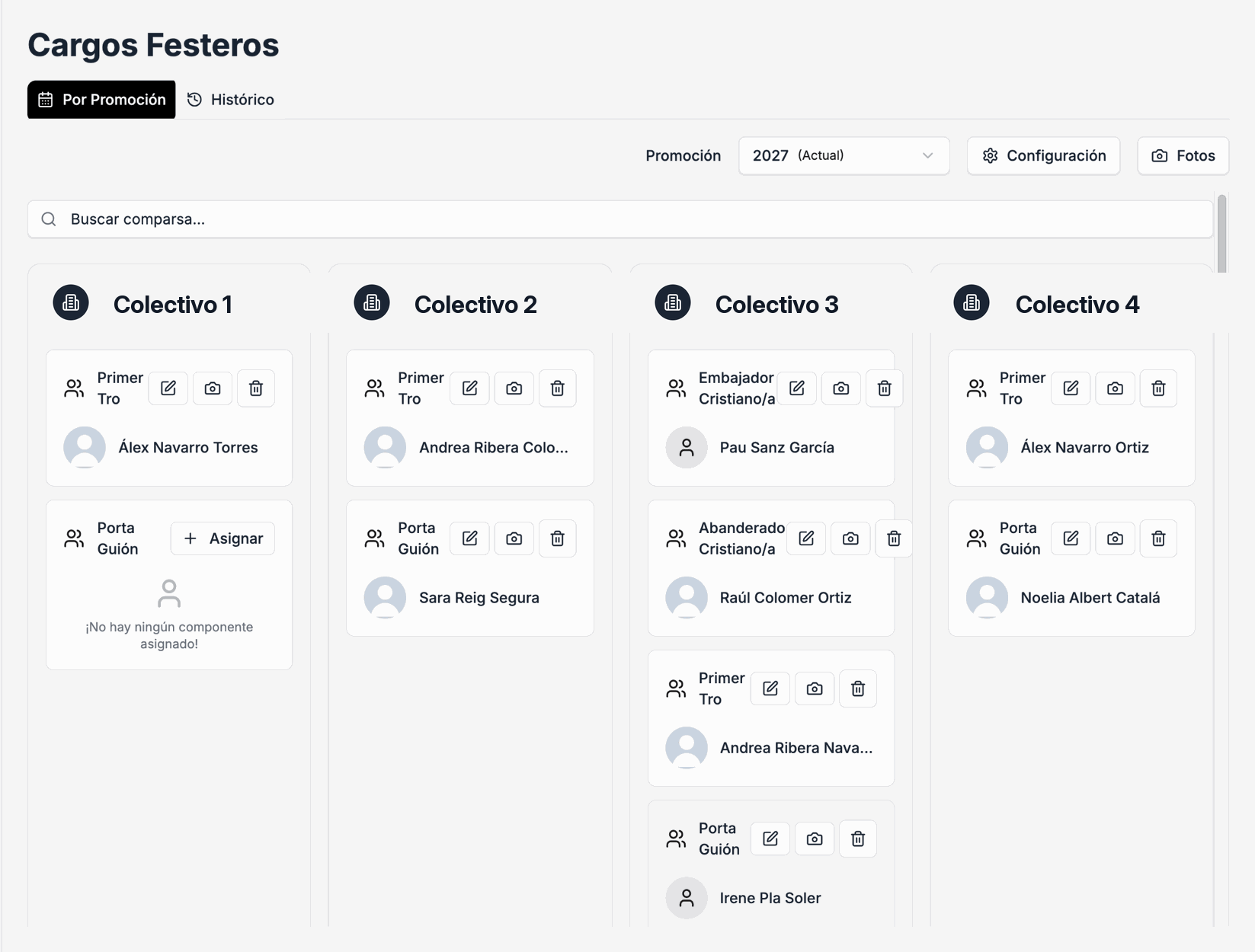This screenshot has width=1255, height=952.
Task: Open the Configuración settings
Action: click(x=1043, y=155)
